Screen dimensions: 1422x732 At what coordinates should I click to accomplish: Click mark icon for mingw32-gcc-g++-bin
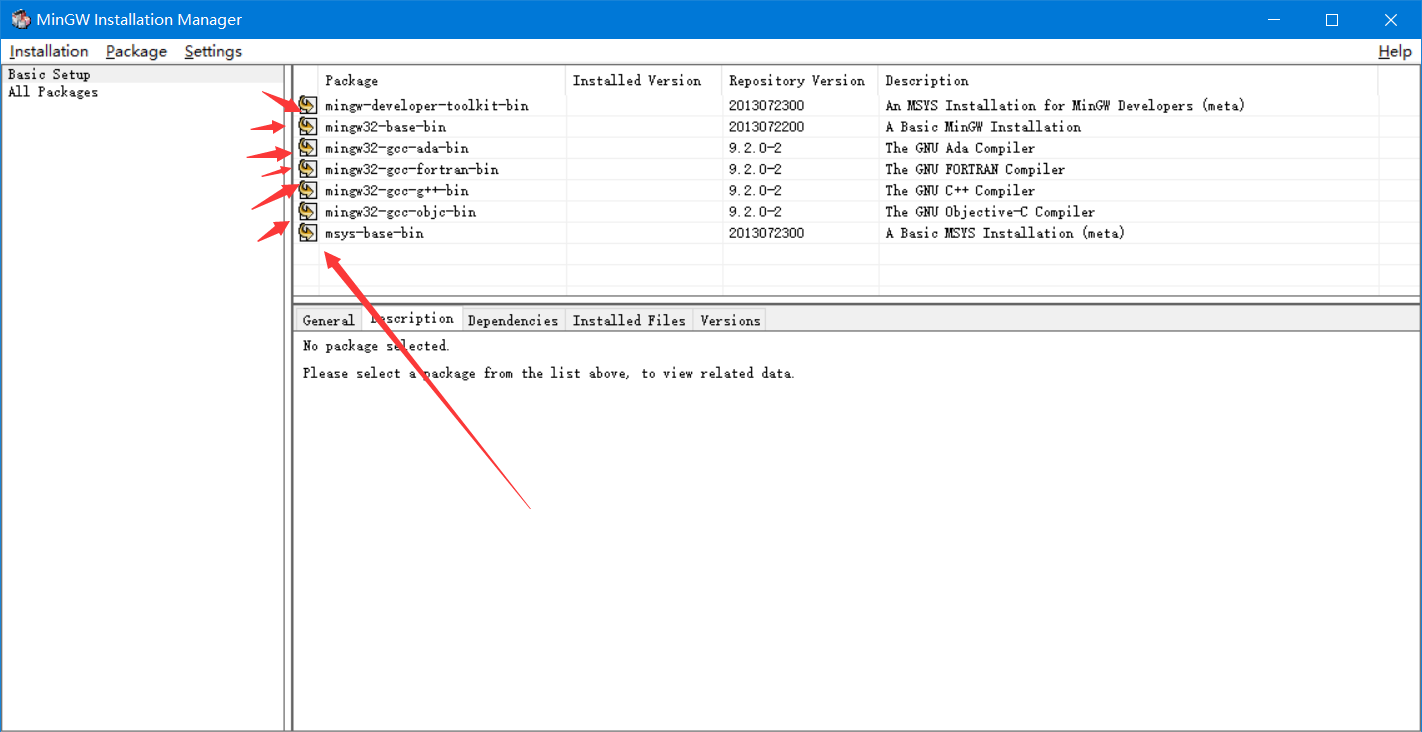308,190
